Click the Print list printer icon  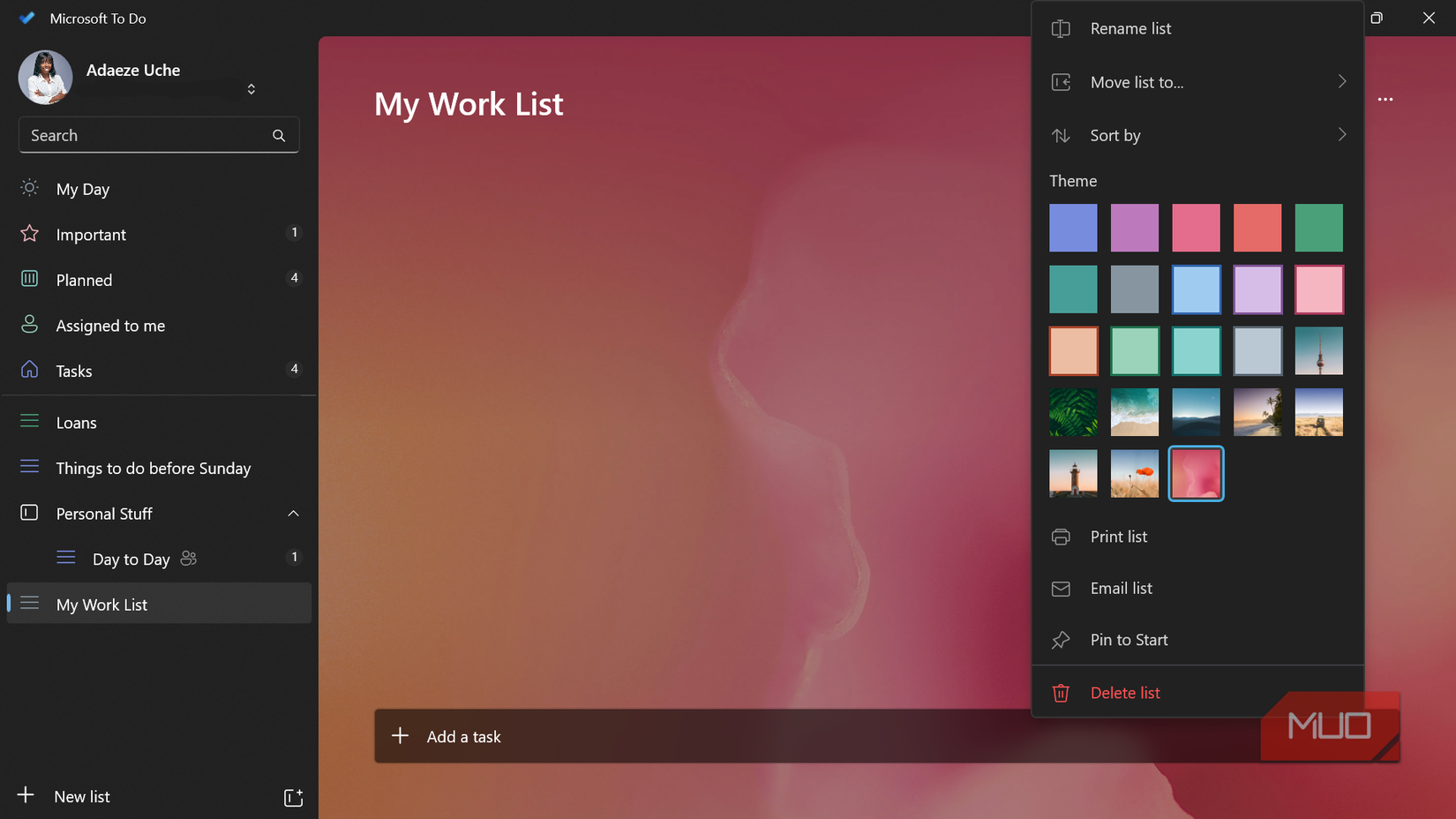coord(1061,536)
